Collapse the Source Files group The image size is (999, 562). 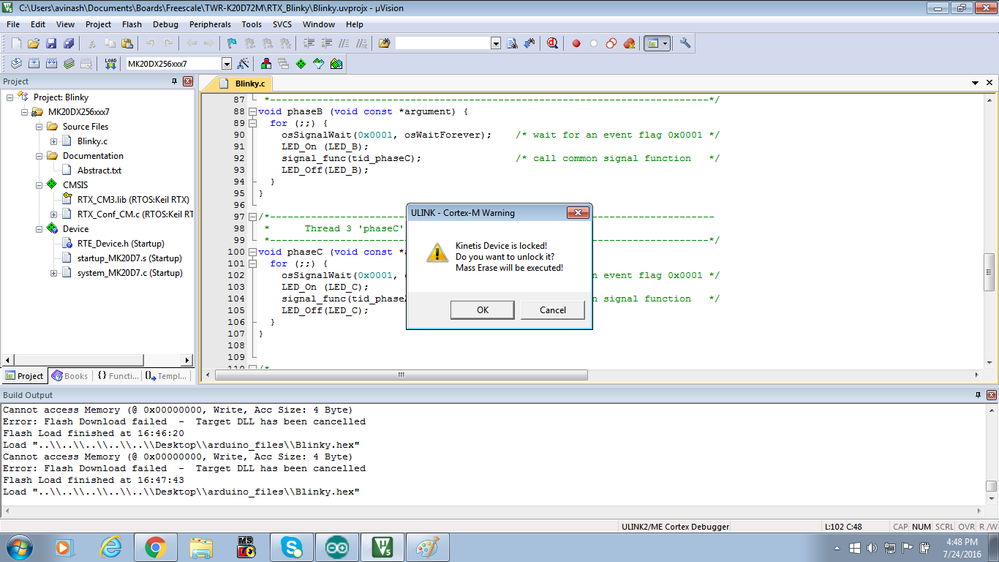click(39, 127)
